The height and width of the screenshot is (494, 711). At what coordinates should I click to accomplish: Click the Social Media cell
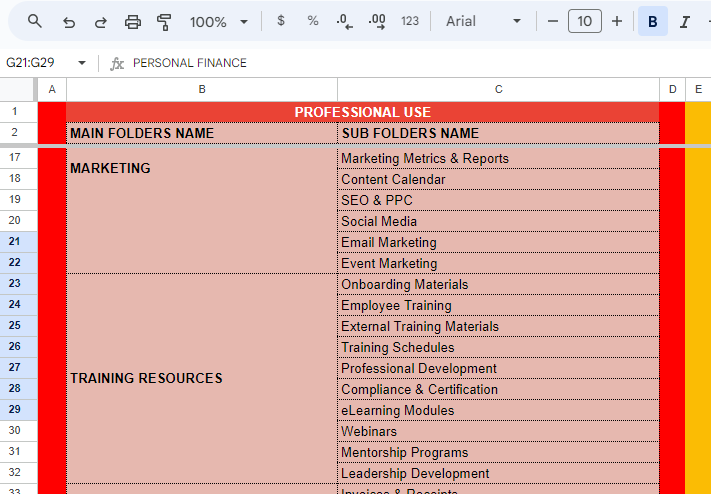(x=498, y=221)
